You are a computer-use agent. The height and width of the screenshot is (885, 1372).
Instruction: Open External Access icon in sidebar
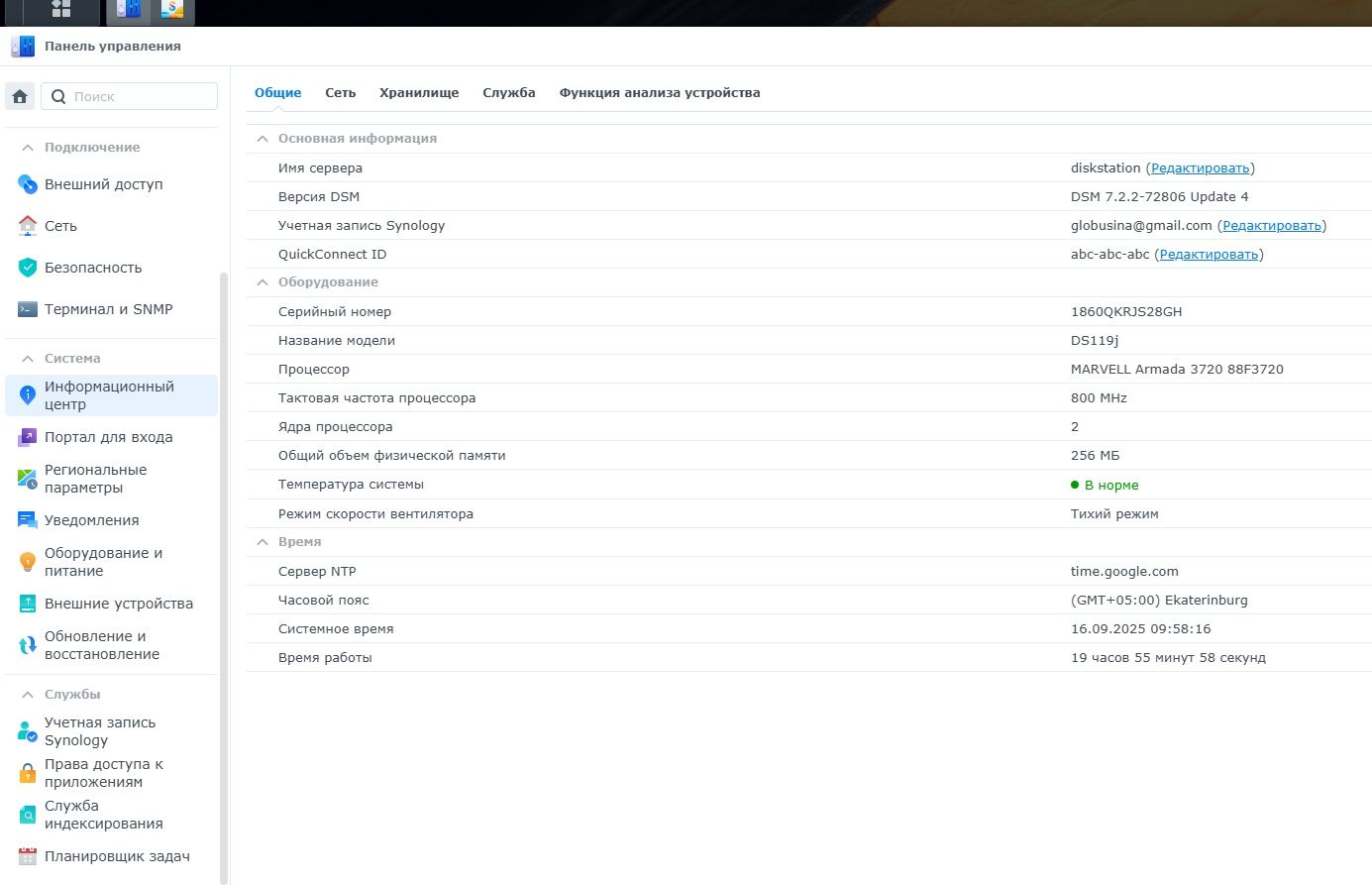click(x=28, y=184)
